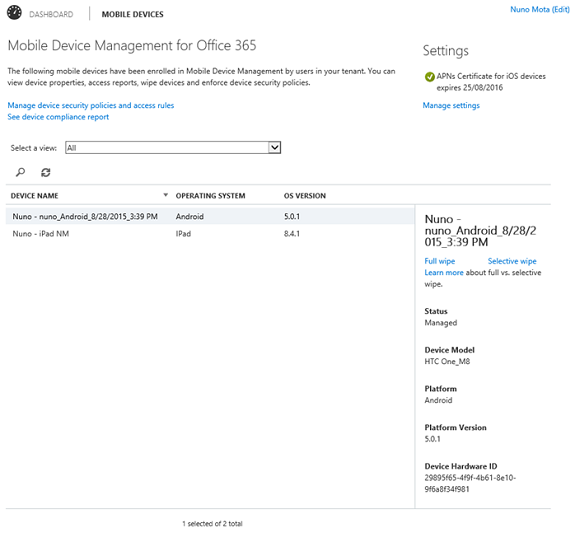Open See device compliance report link

click(58, 117)
